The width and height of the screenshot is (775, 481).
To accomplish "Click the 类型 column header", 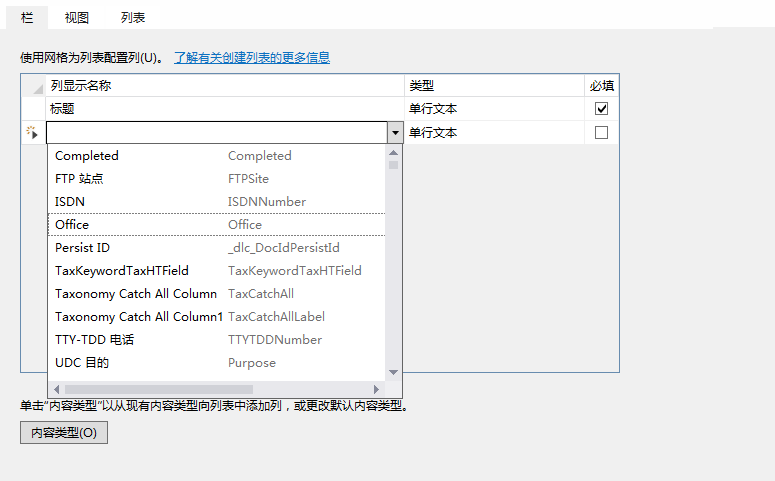I will [x=494, y=86].
